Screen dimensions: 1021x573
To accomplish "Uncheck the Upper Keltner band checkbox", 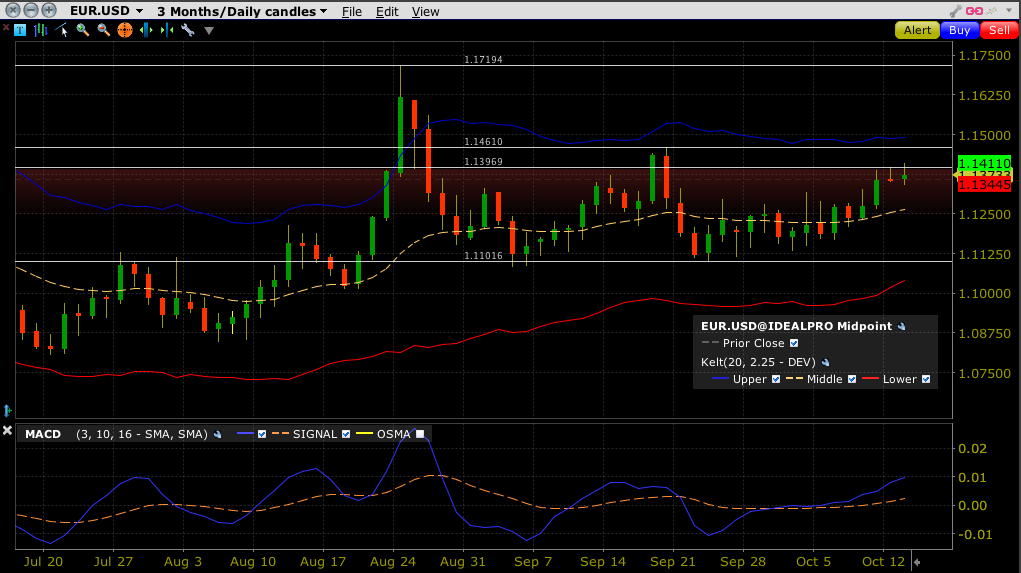I will (x=776, y=379).
